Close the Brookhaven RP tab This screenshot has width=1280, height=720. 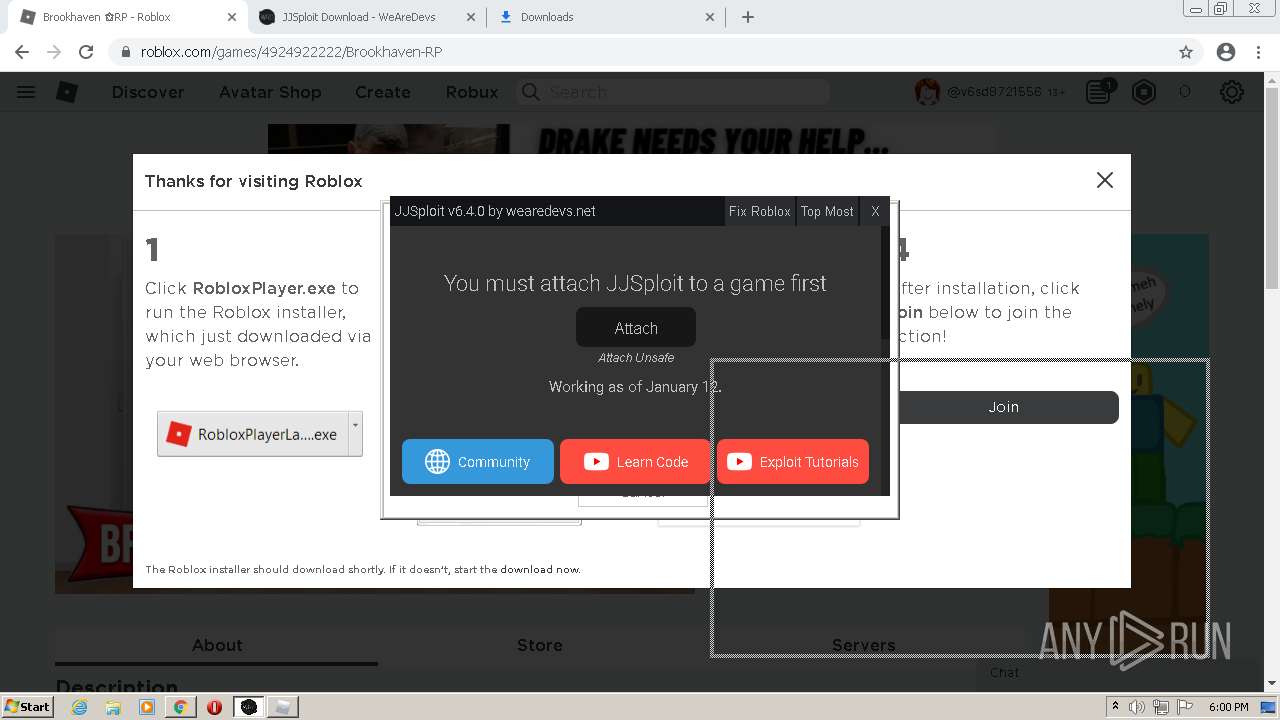click(232, 17)
